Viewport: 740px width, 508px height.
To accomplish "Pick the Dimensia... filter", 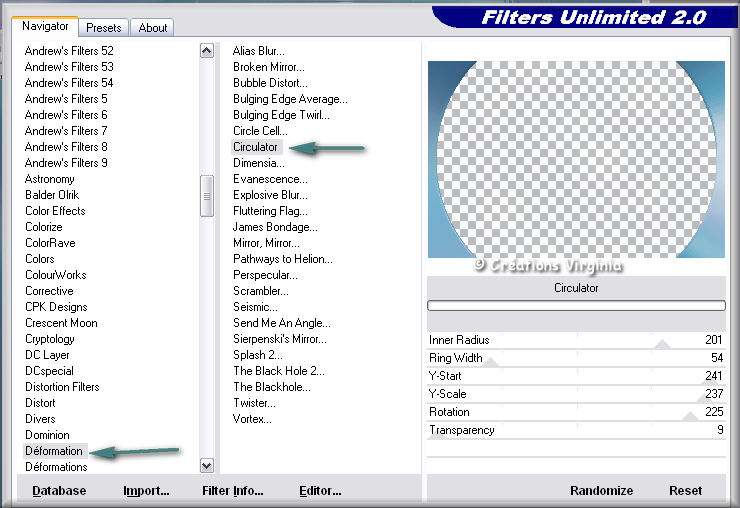I will click(259, 163).
